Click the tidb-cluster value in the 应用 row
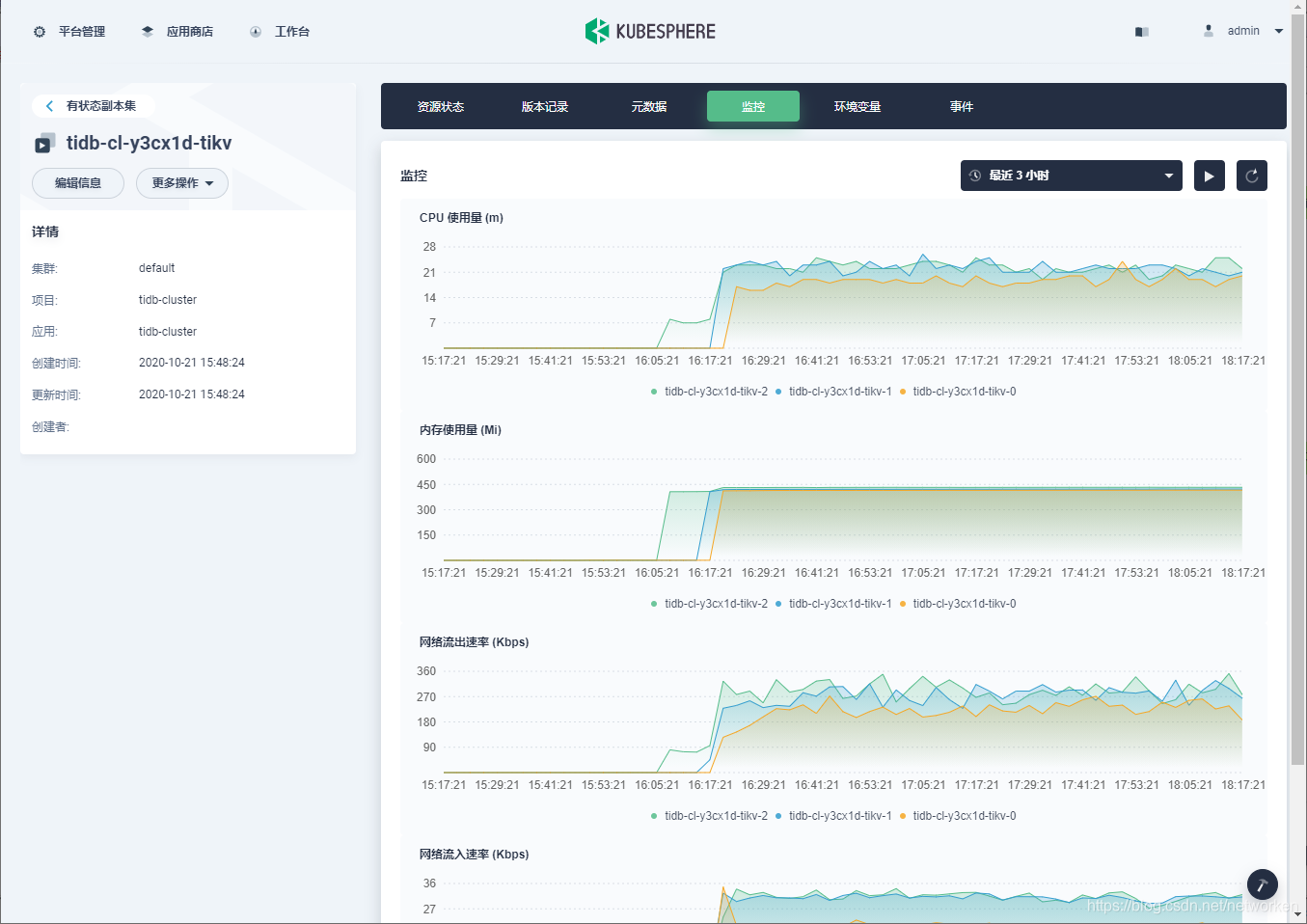Image resolution: width=1307 pixels, height=924 pixels. [x=168, y=332]
